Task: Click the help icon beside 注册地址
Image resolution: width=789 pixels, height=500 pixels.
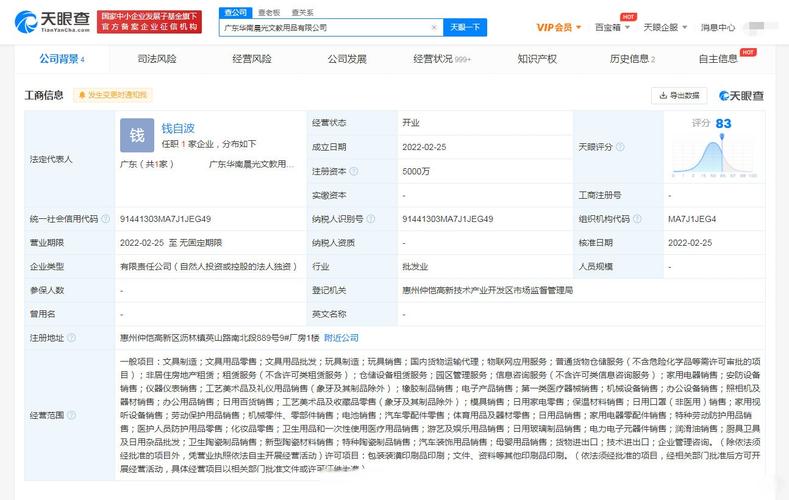Action: (x=71, y=338)
